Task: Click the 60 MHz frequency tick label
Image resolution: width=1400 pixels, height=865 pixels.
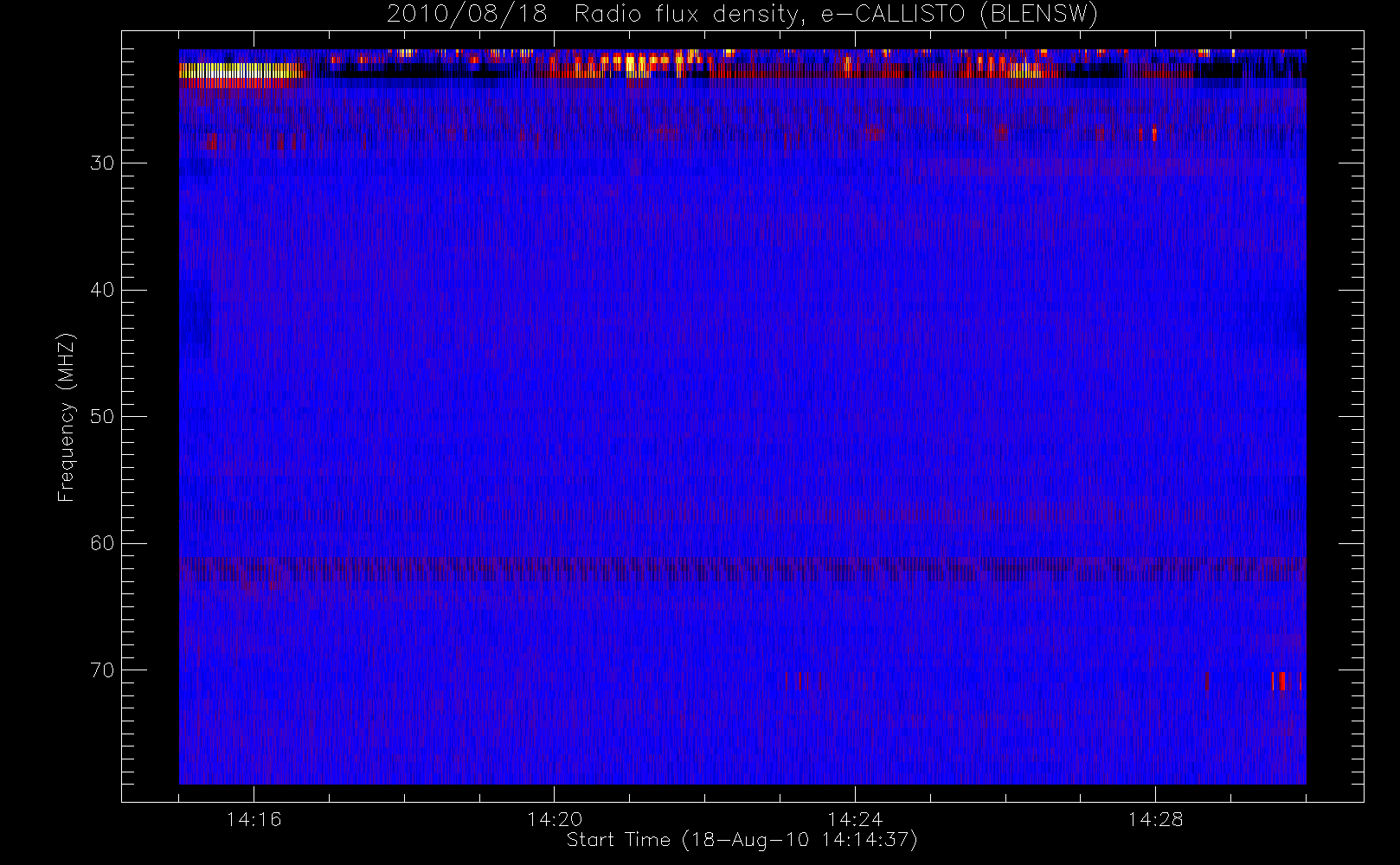Action: pos(103,543)
